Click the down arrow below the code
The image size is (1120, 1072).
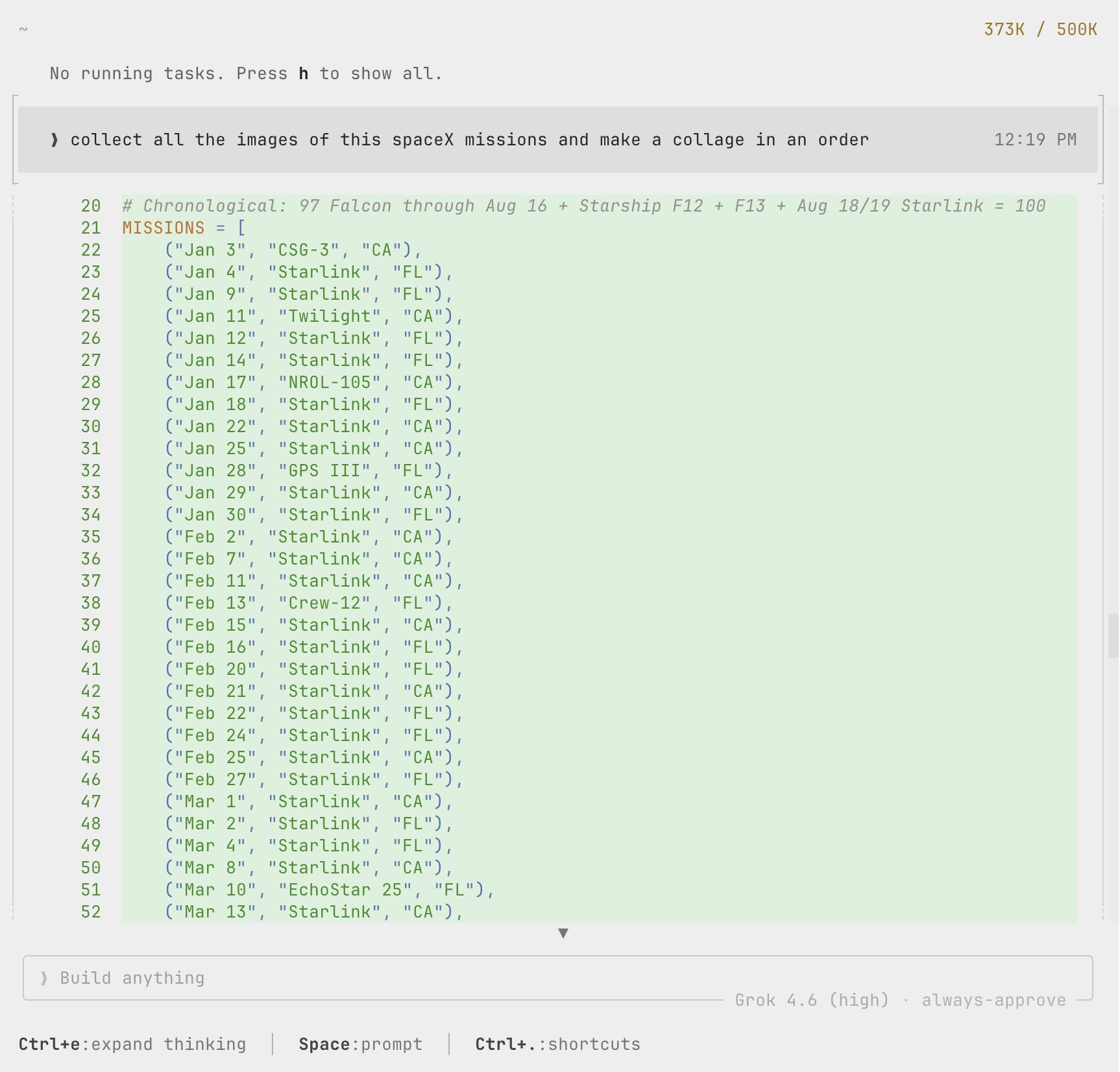563,933
